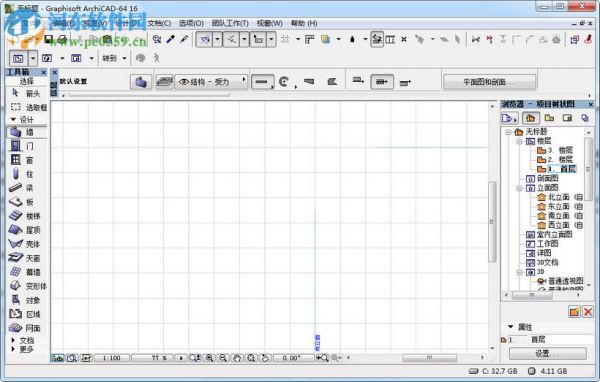
Task: Click the hand pan icon at bottom
Action: click(x=237, y=358)
